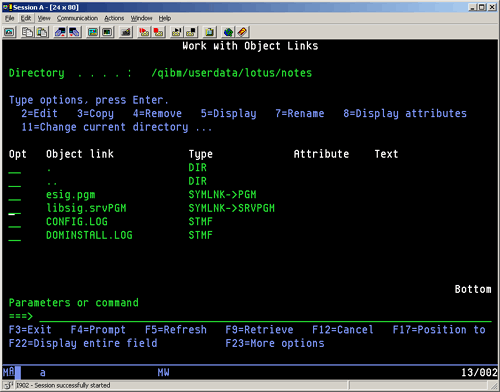Click the STMF type for CONFIG.LOG
Image resolution: width=500 pixels, height=392 pixels.
201,222
